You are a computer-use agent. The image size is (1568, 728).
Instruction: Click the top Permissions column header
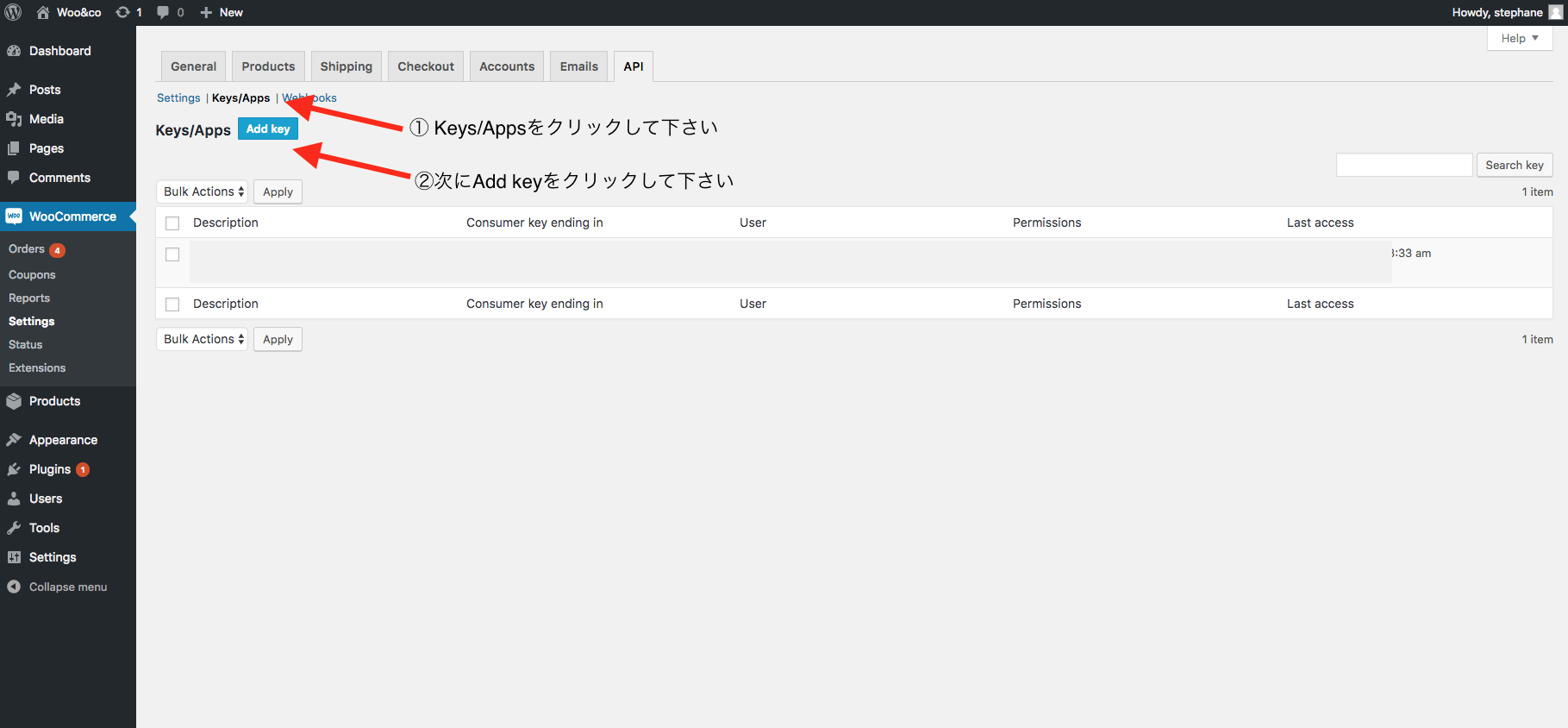click(x=1046, y=223)
